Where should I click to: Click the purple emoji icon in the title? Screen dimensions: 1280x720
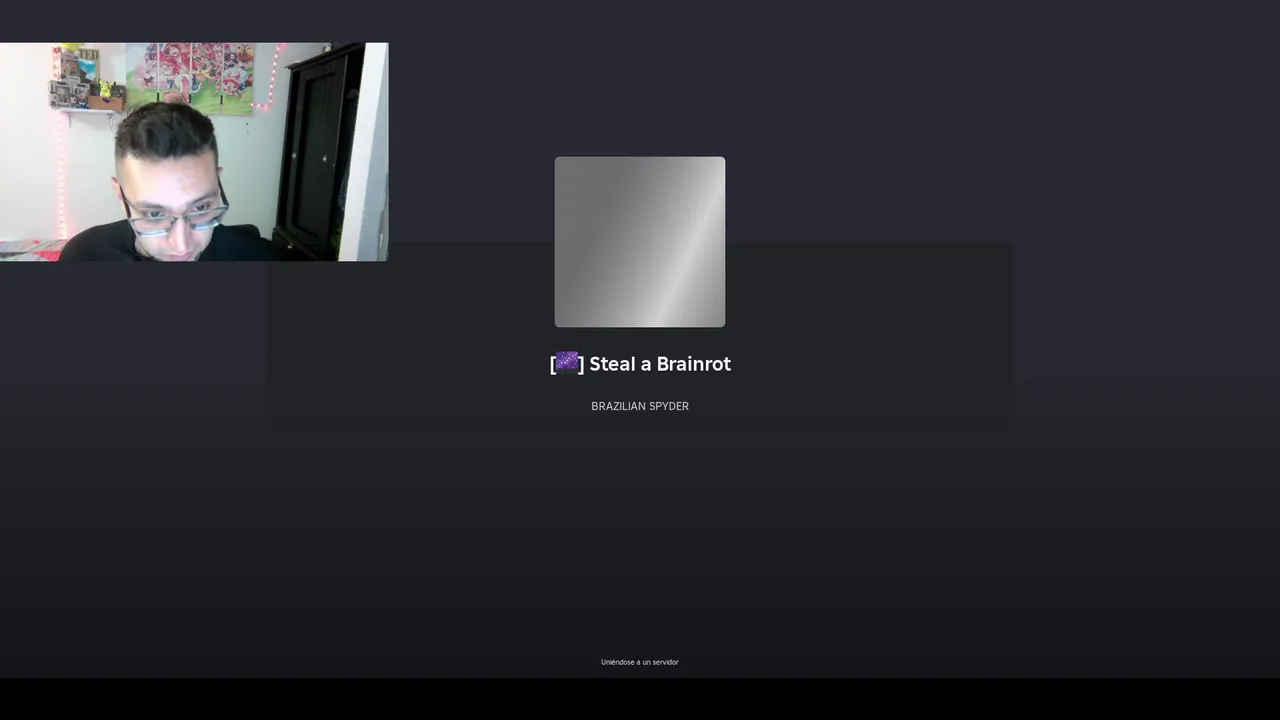(567, 362)
